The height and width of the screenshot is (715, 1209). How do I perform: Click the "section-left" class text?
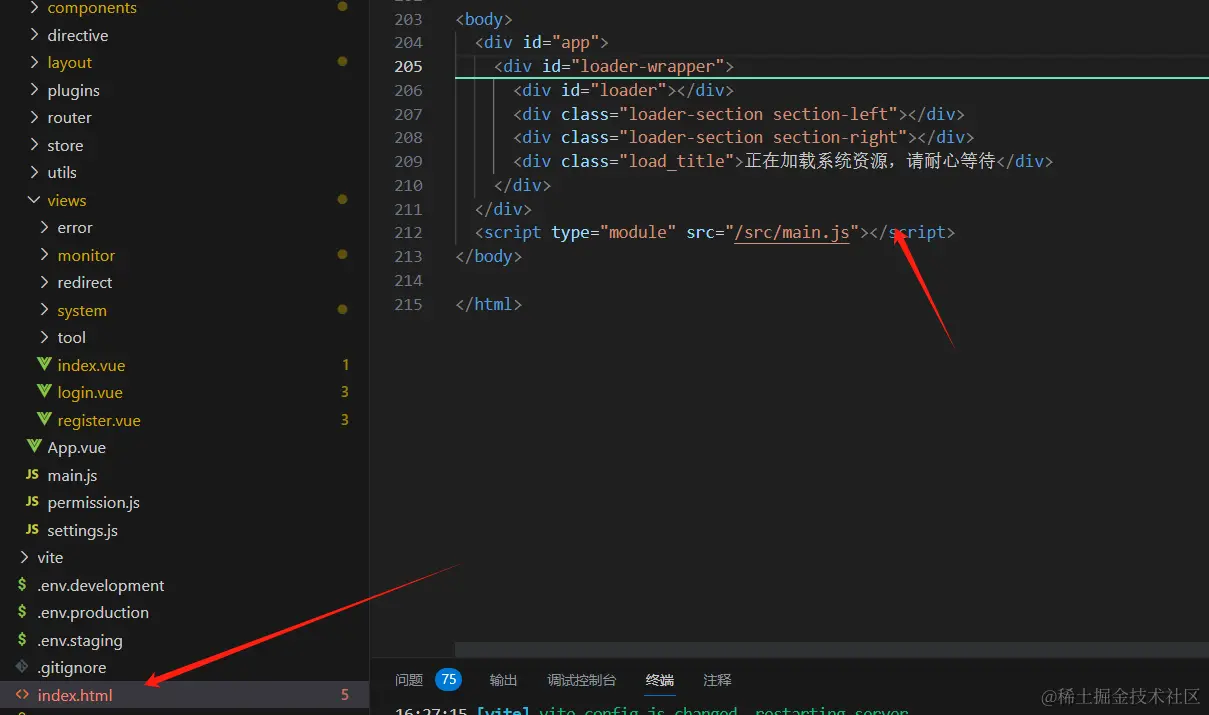coord(831,114)
